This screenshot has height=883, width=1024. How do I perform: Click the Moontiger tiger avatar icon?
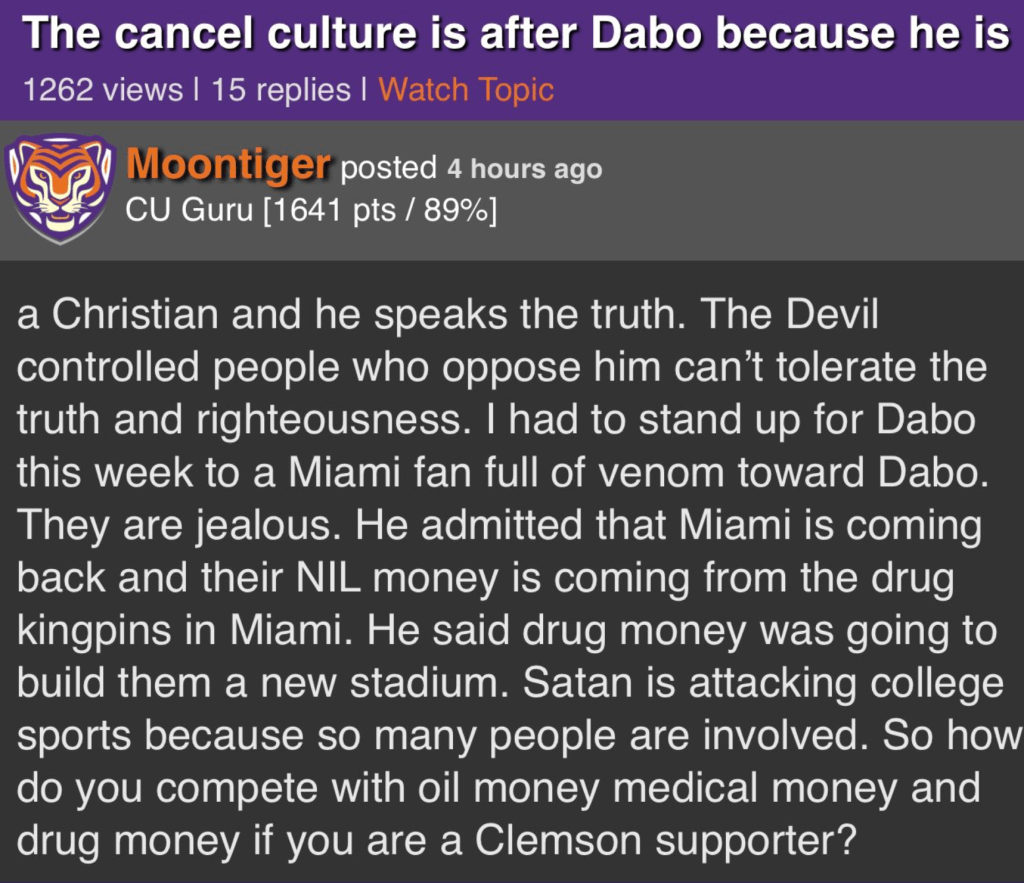click(59, 188)
